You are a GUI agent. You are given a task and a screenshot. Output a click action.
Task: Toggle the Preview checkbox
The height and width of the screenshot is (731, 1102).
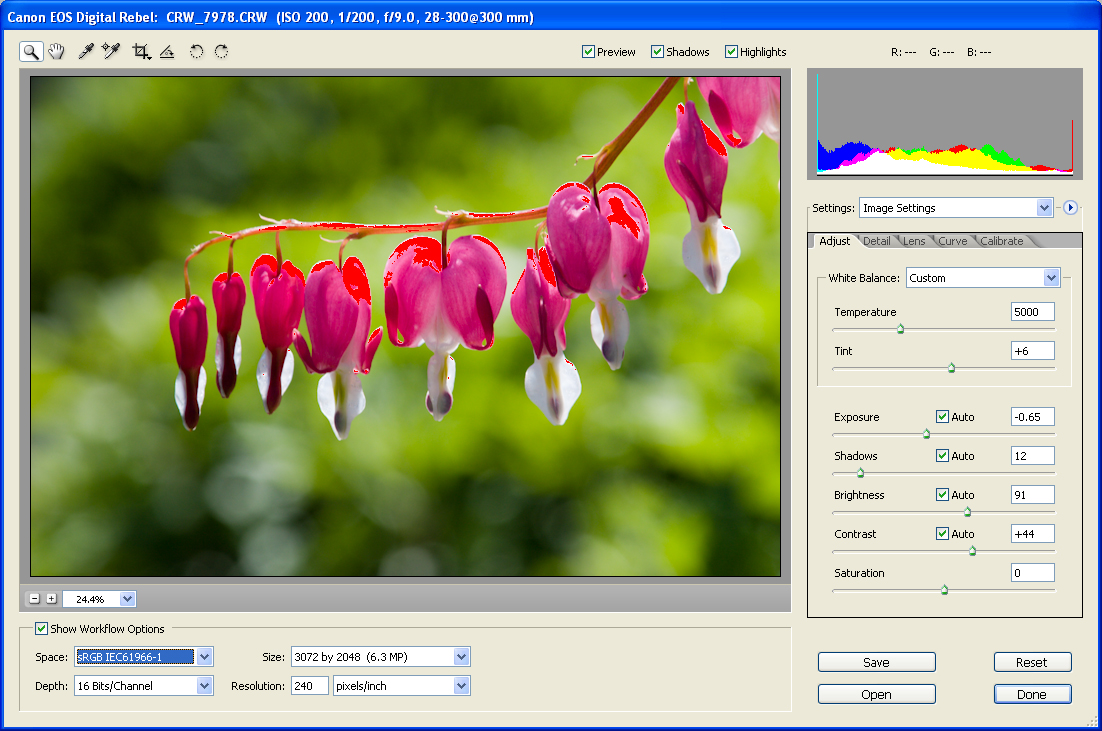coord(588,51)
